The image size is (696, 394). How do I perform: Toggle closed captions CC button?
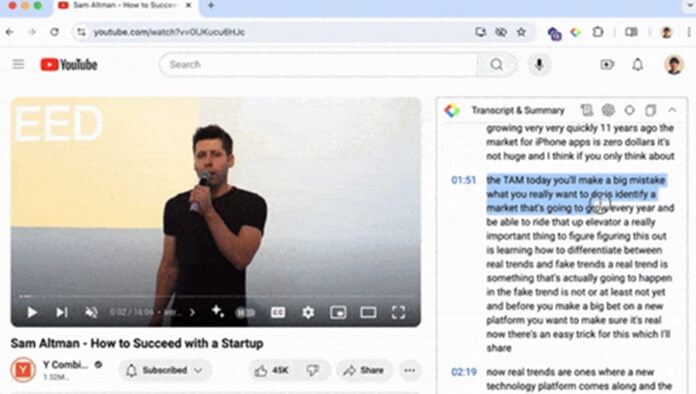[x=278, y=312]
